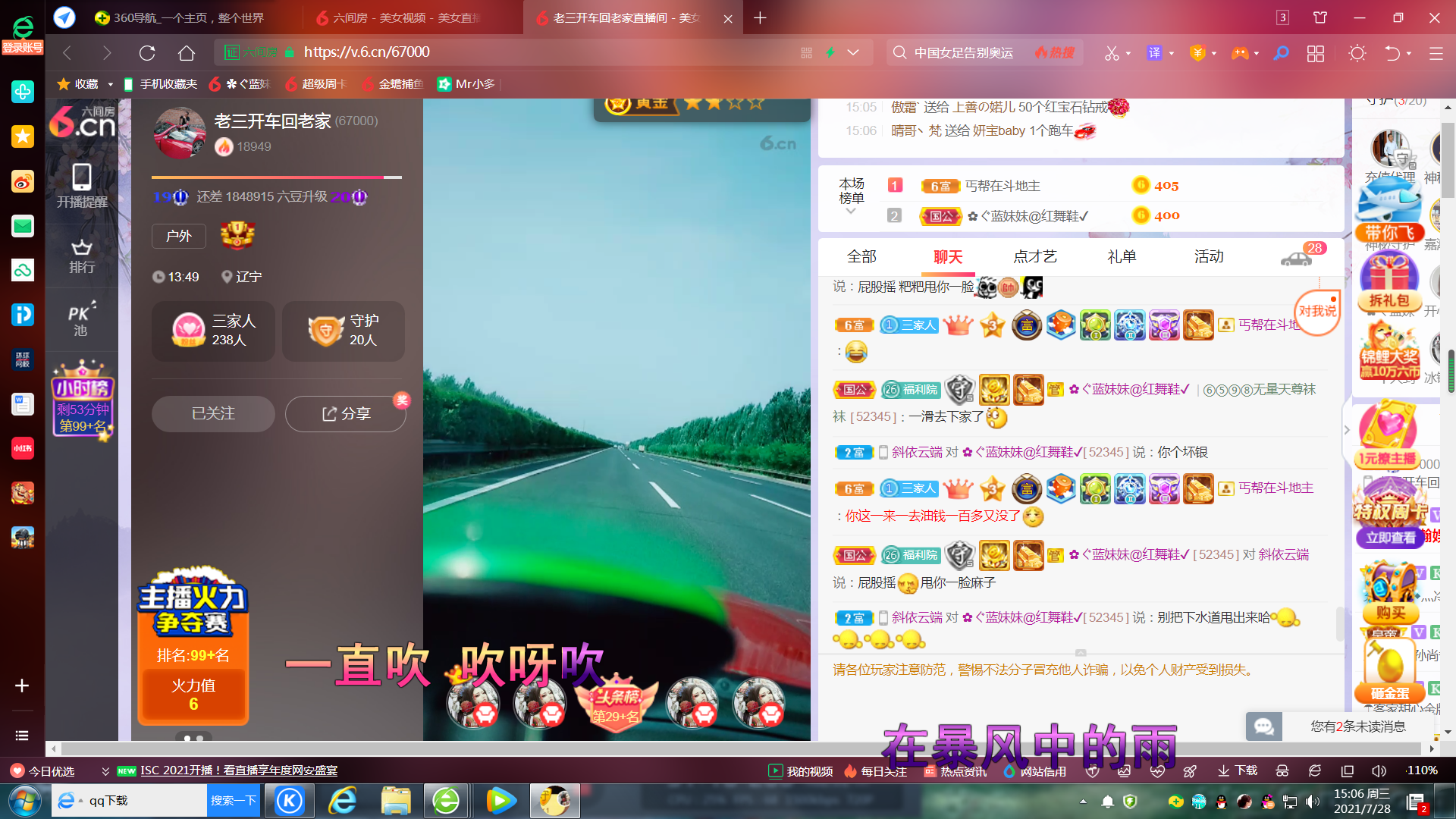1456x819 pixels.
Task: Switch to the 礼单 tab
Action: pyautogui.click(x=1122, y=256)
